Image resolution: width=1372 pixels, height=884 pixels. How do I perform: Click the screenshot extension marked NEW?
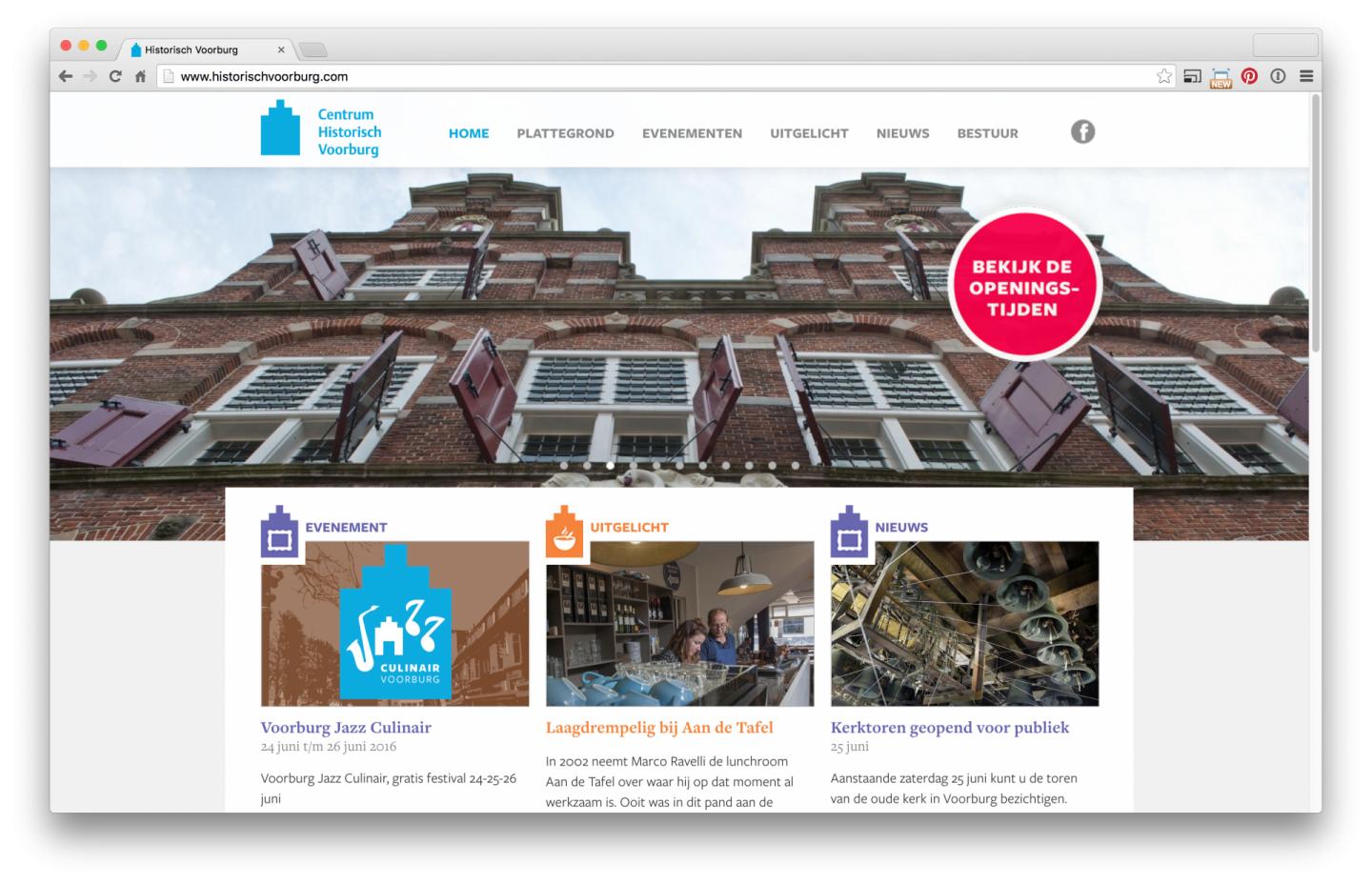1221,77
